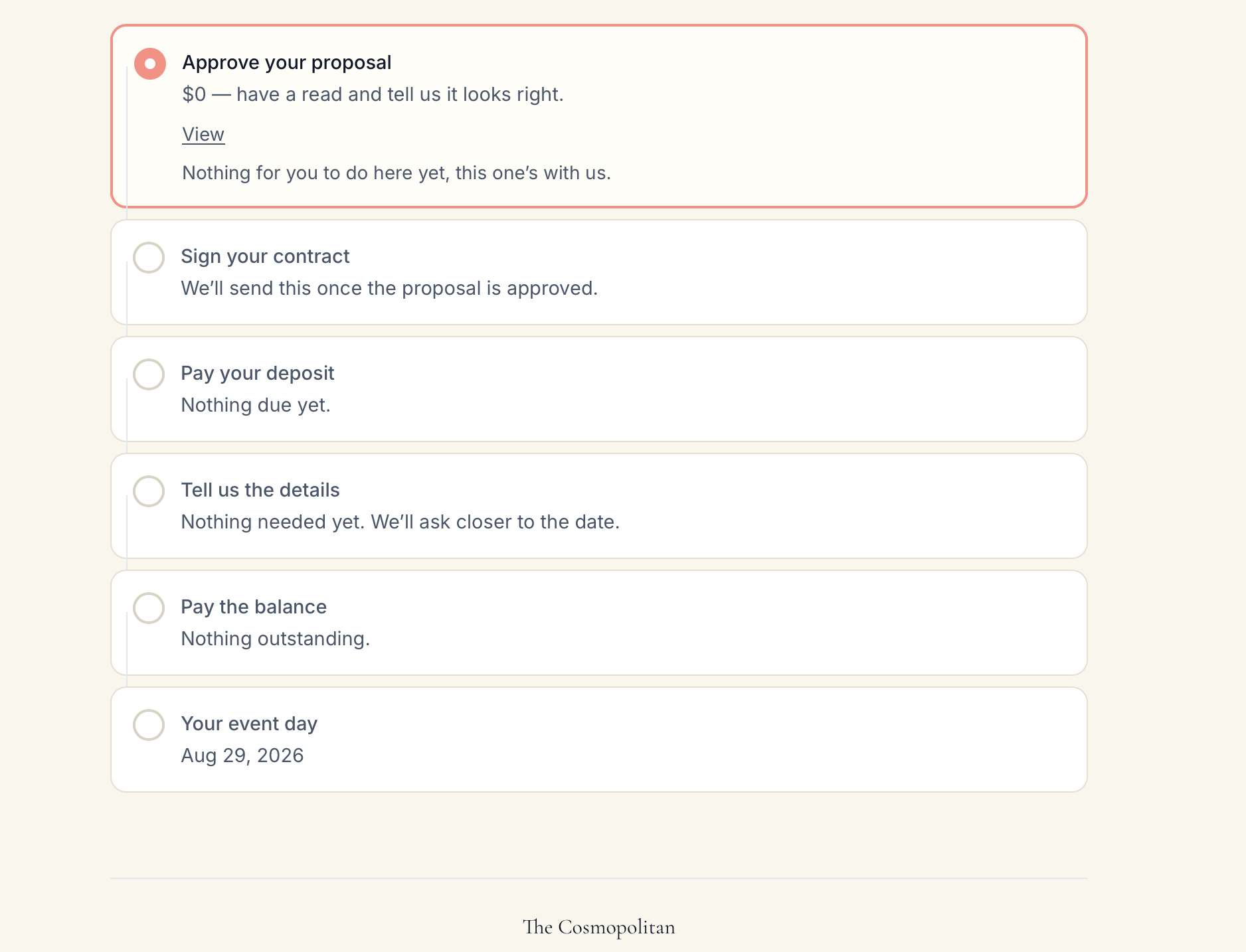Viewport: 1246px width, 952px height.
Task: Select the Tell us the details circle
Action: [149, 491]
